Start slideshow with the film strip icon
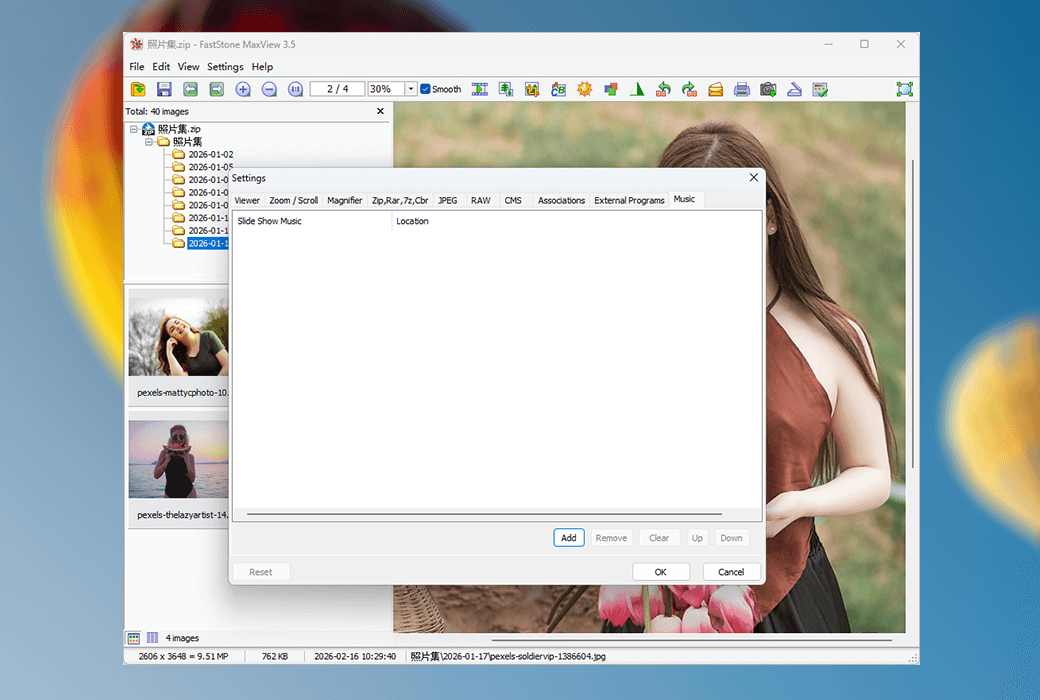The width and height of the screenshot is (1040, 700). click(480, 89)
